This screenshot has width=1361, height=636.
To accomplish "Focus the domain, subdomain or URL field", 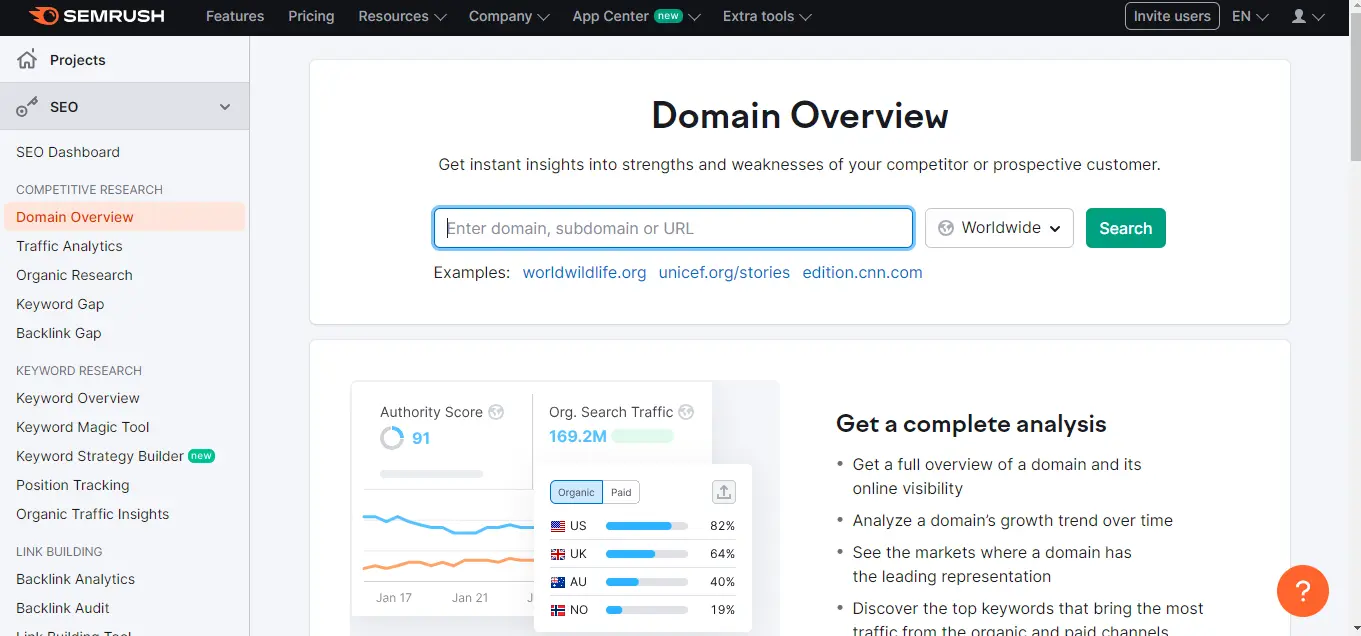I will click(673, 228).
